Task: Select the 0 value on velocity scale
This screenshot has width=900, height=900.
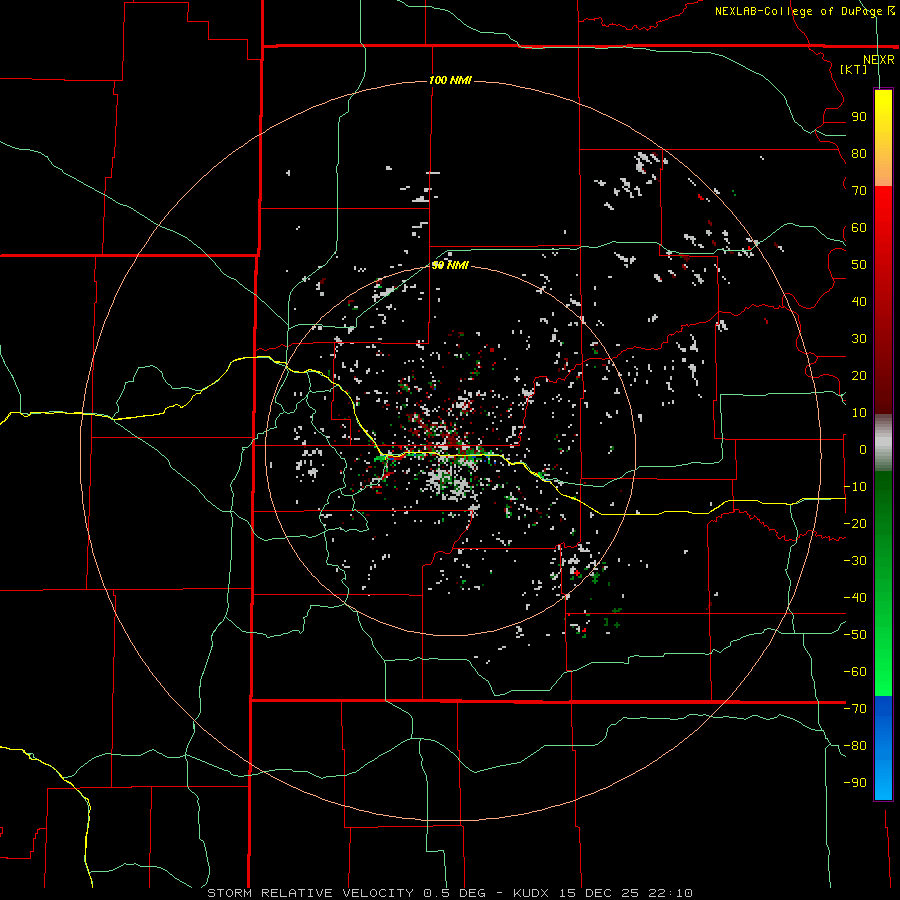Action: 863,450
